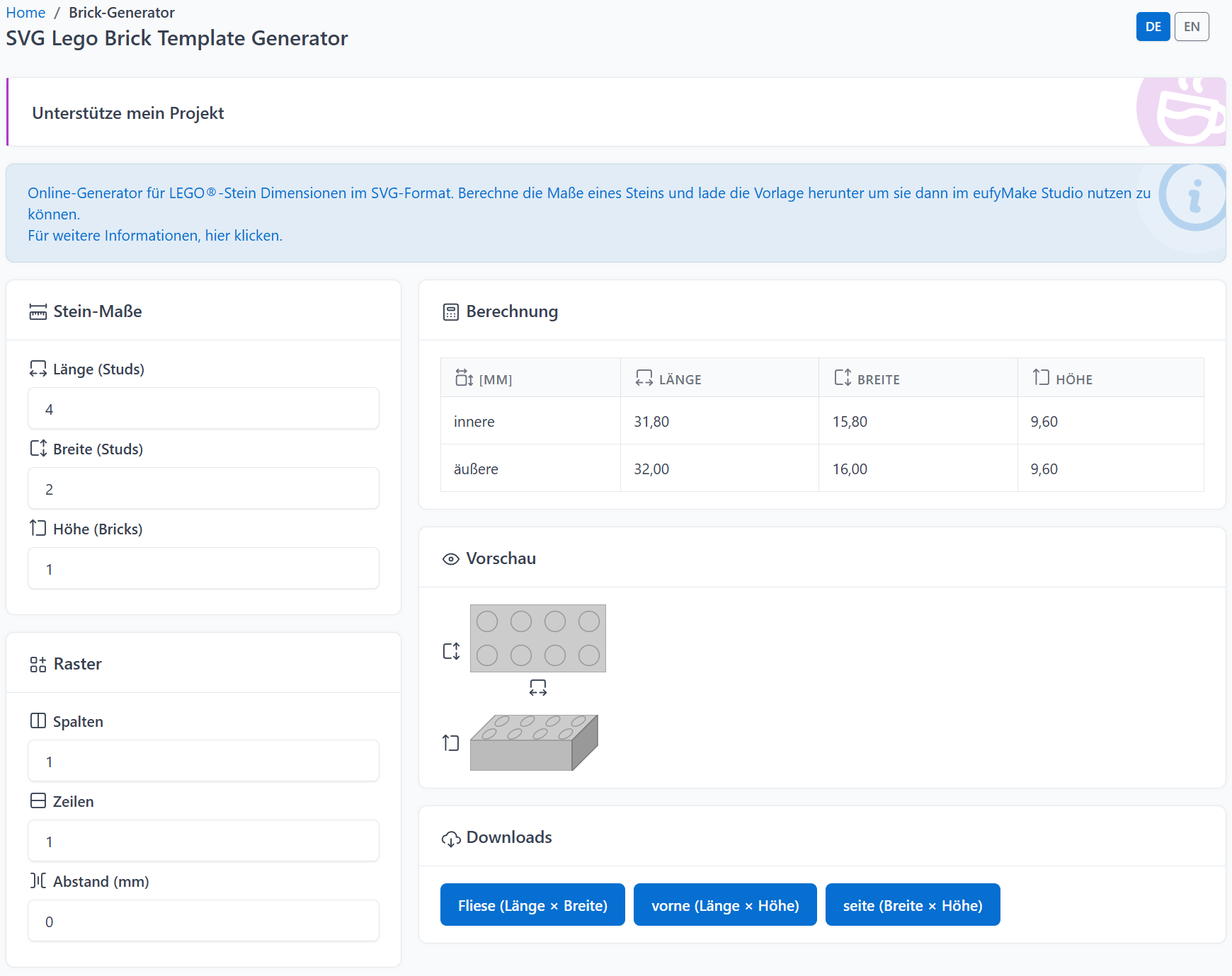Click the columns icon beside Spalten

coord(38,720)
